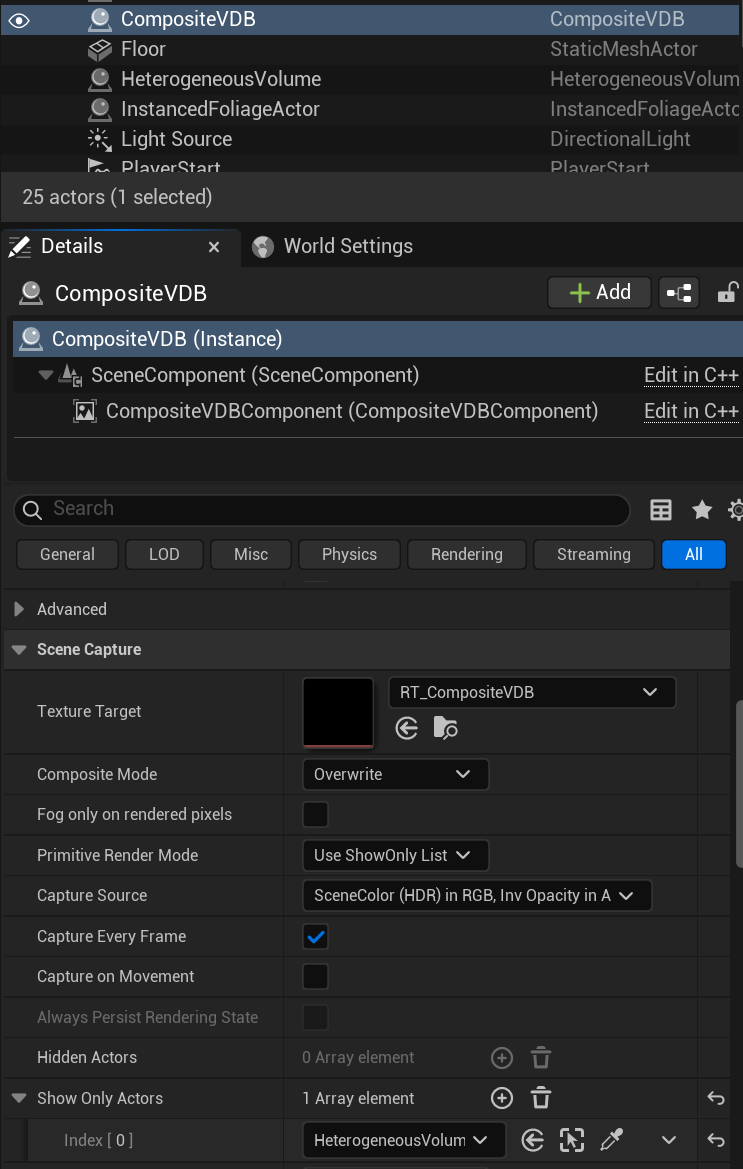Open the Composite Mode dropdown
Image resolution: width=743 pixels, height=1169 pixels.
click(394, 775)
